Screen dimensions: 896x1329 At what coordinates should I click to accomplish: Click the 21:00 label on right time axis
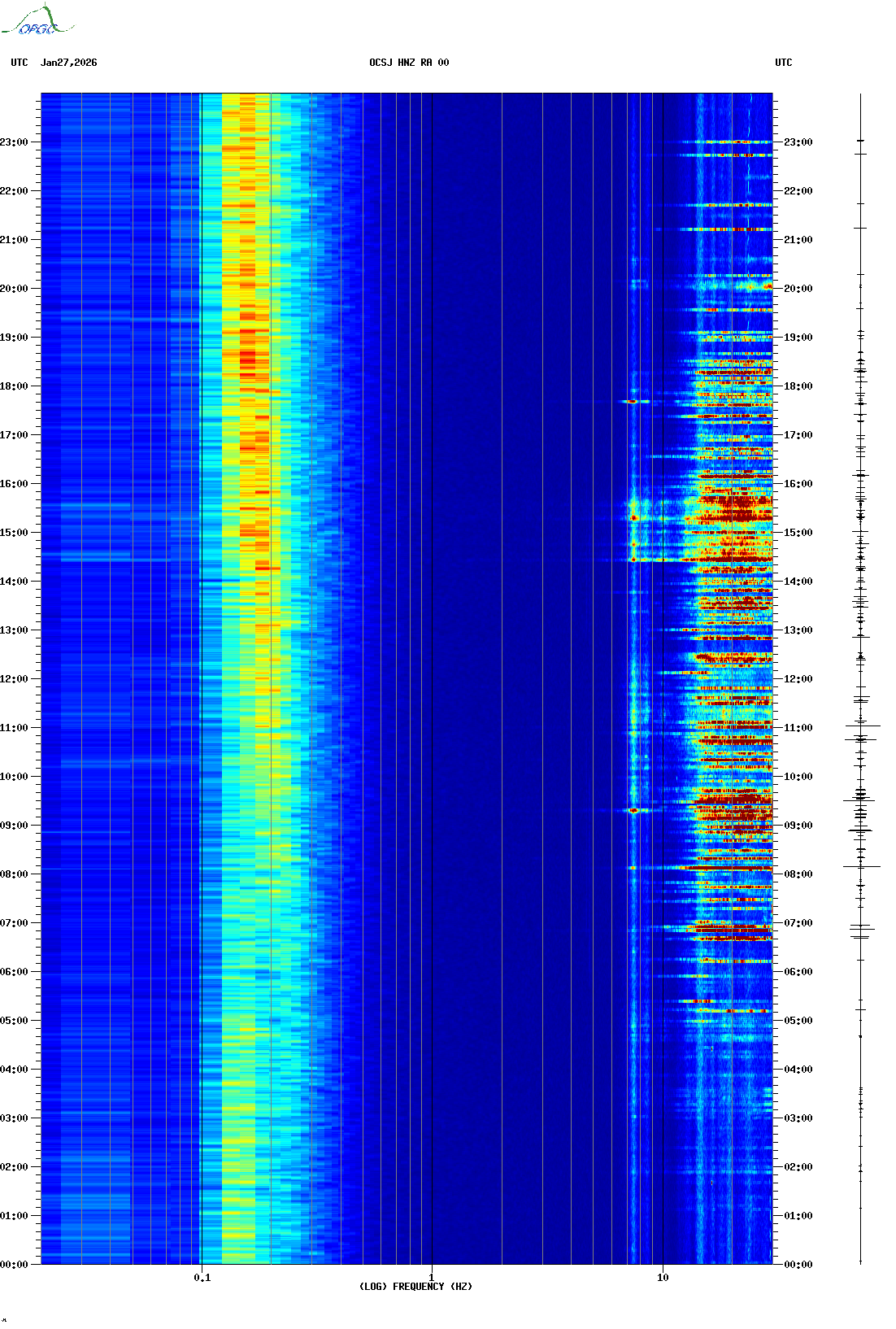coord(798,240)
